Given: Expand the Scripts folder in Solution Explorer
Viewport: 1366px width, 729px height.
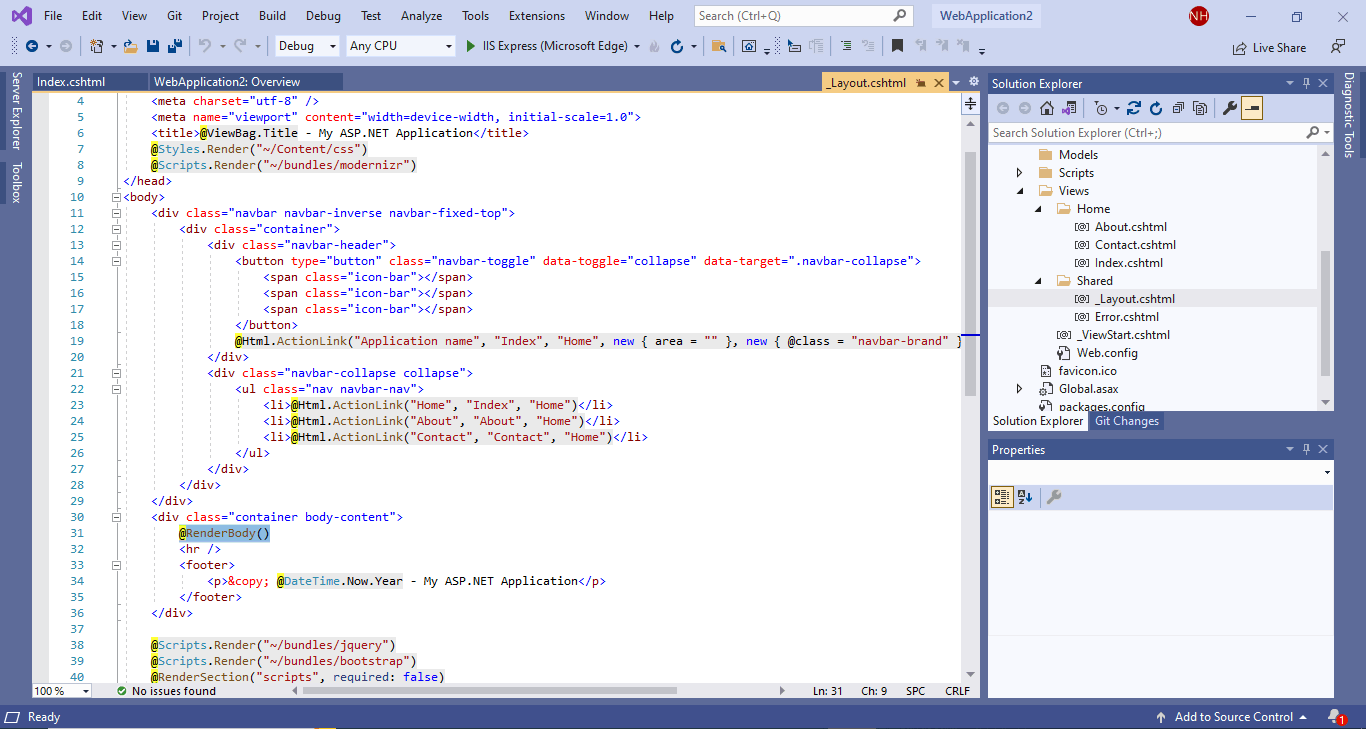Looking at the screenshot, I should click(1019, 173).
